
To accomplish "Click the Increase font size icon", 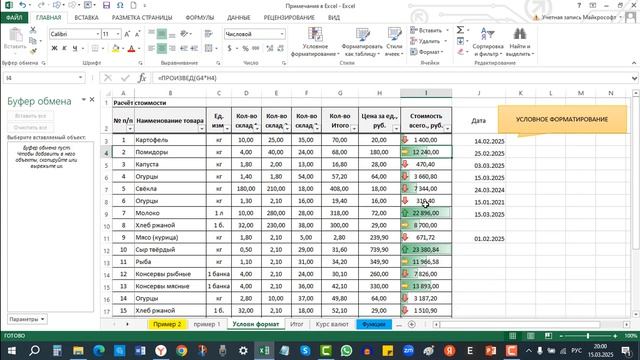I will pos(127,34).
